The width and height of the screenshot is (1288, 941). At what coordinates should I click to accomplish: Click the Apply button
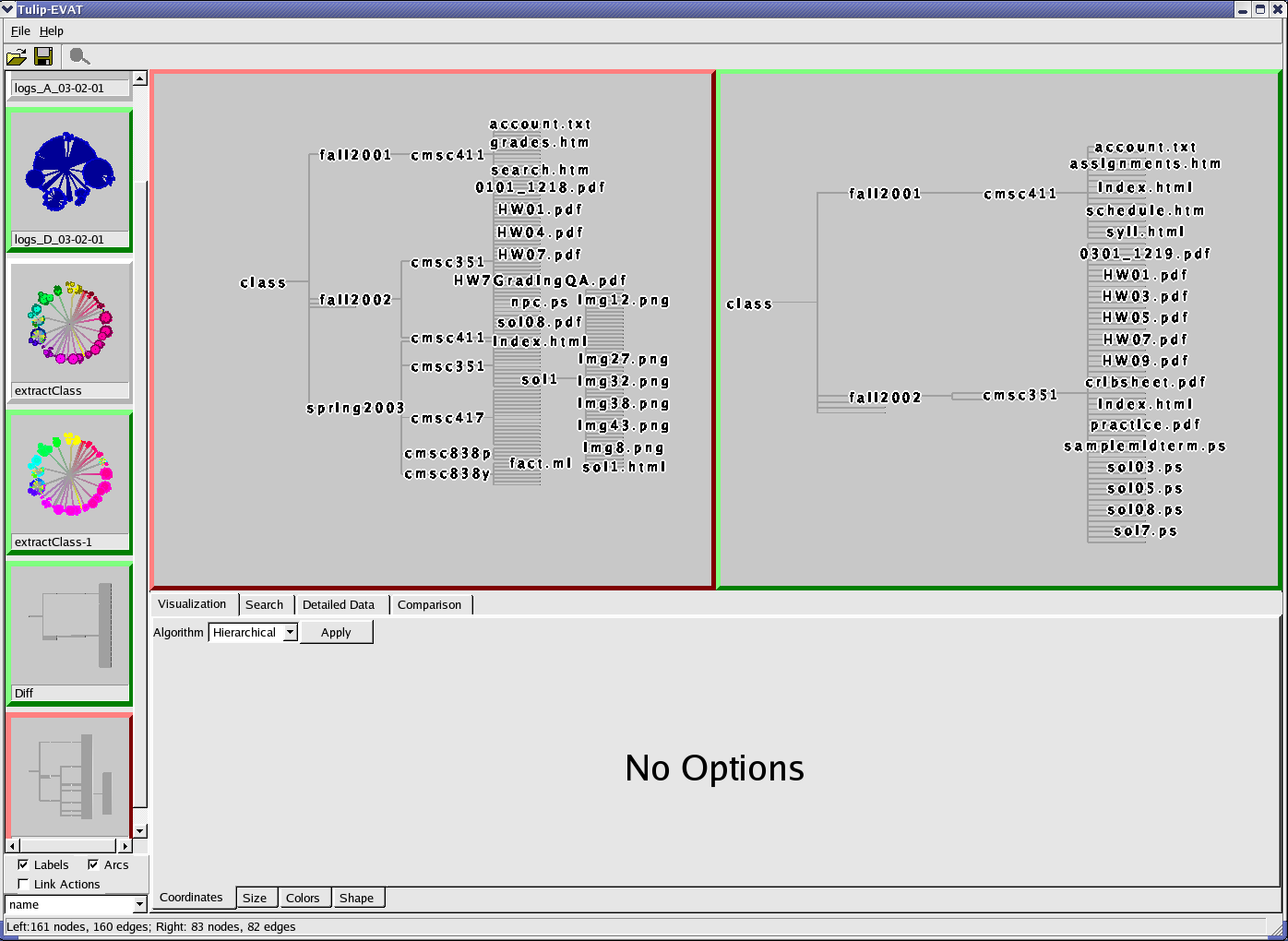336,632
